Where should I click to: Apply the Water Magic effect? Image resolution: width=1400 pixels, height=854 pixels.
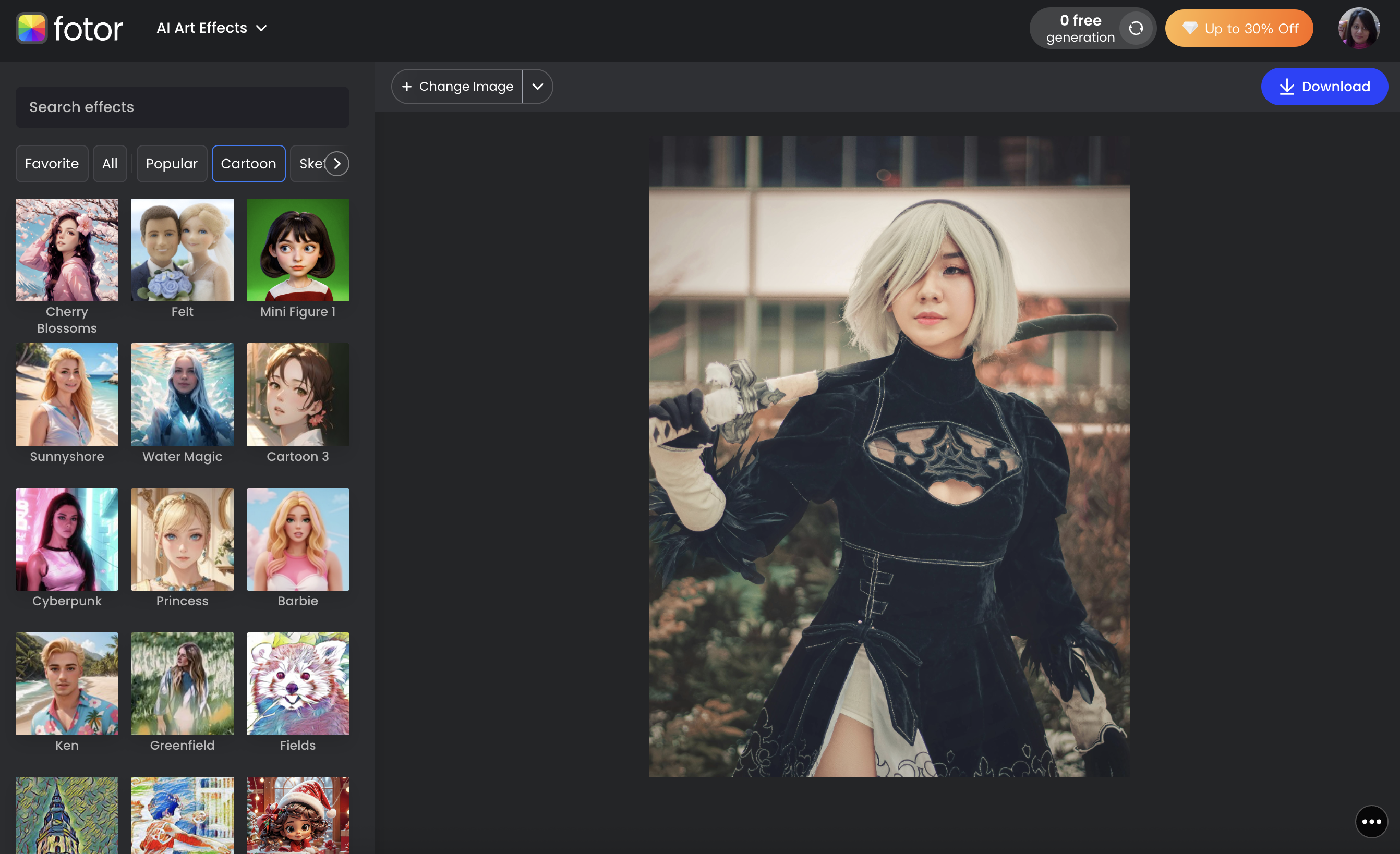[182, 395]
